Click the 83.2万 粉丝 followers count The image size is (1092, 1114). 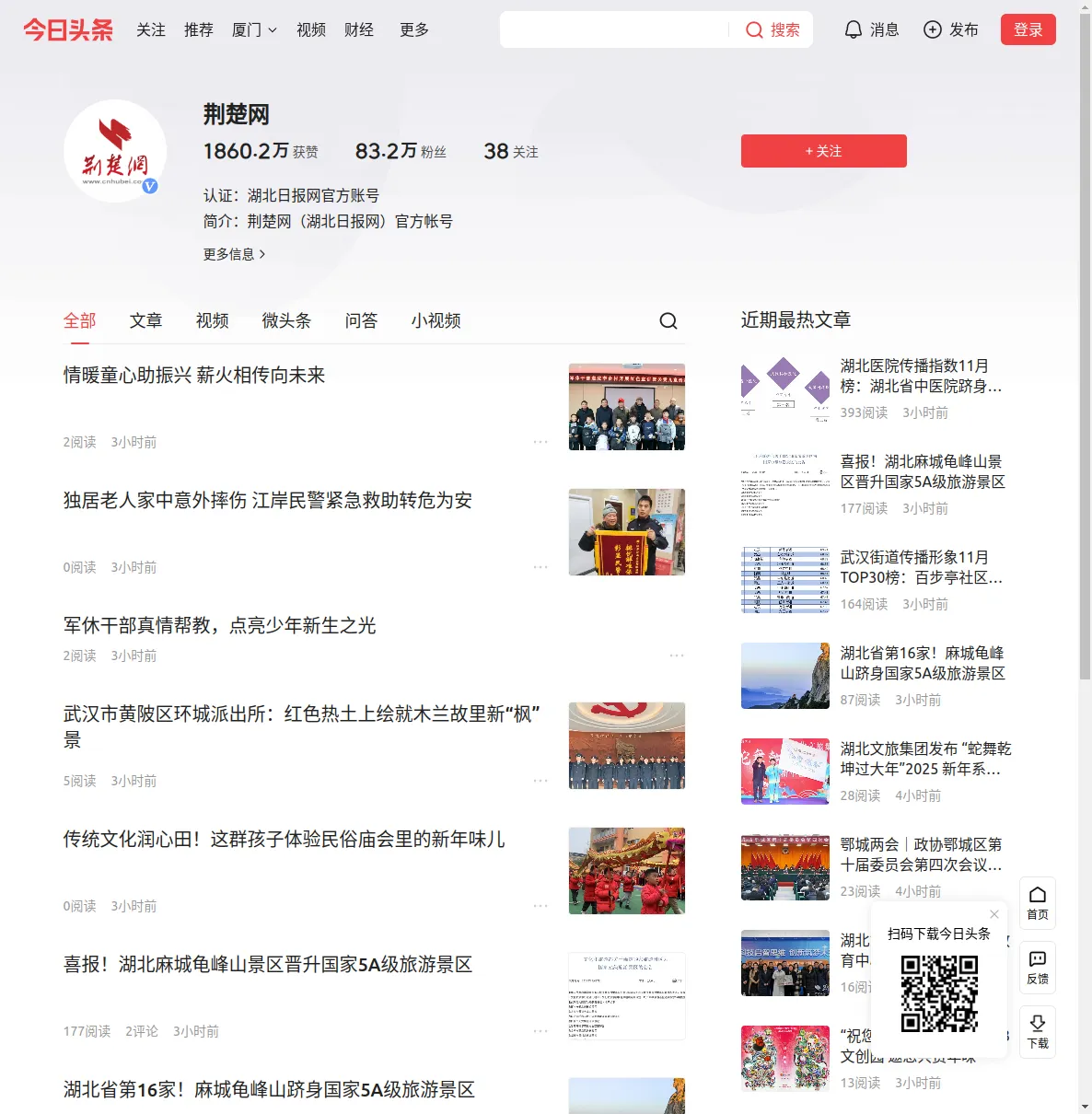click(401, 151)
